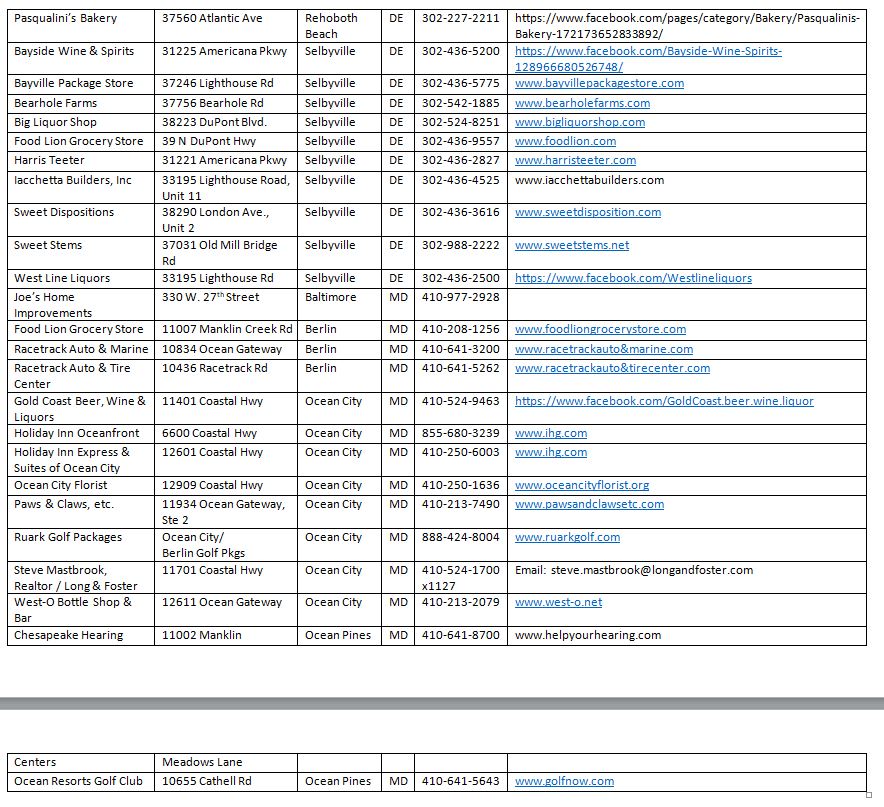Visit www.harristeeter.com link
Screen dimensions: 884x807
[575, 161]
